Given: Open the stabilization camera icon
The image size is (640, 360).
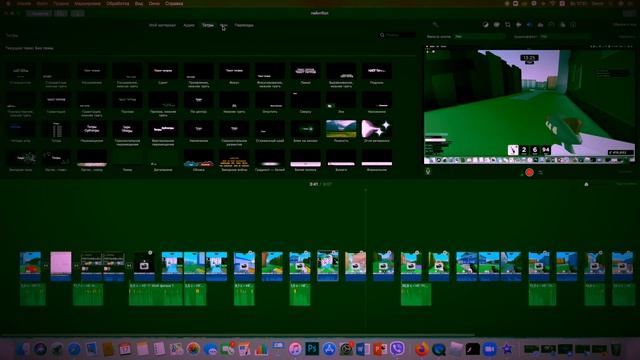Looking at the screenshot, I should pyautogui.click(x=518, y=25).
